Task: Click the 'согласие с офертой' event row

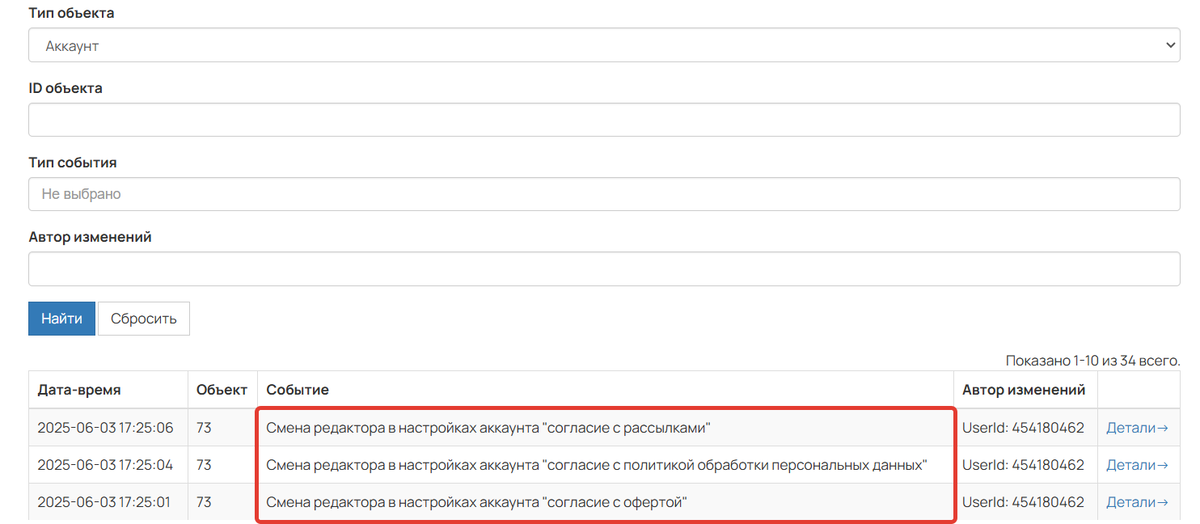Action: point(606,502)
